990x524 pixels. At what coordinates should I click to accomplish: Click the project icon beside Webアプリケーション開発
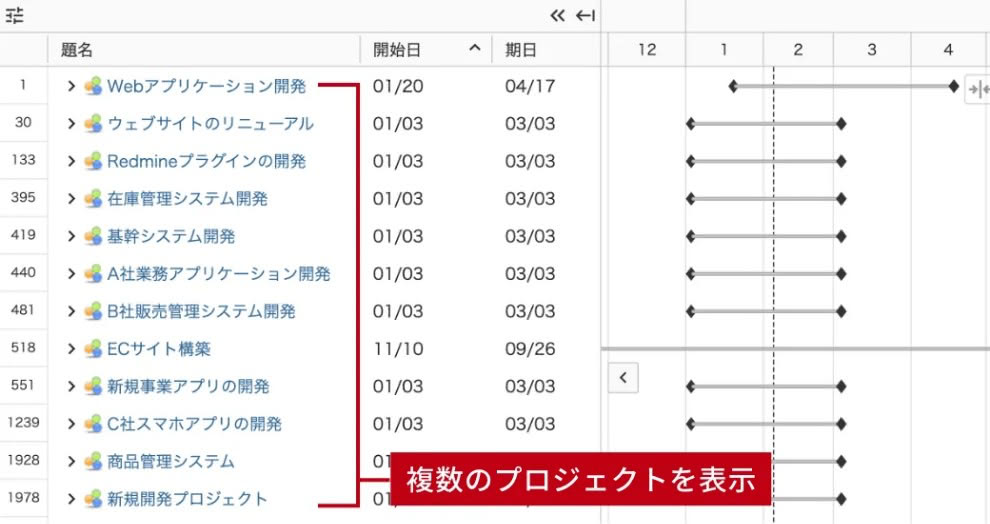[x=93, y=86]
